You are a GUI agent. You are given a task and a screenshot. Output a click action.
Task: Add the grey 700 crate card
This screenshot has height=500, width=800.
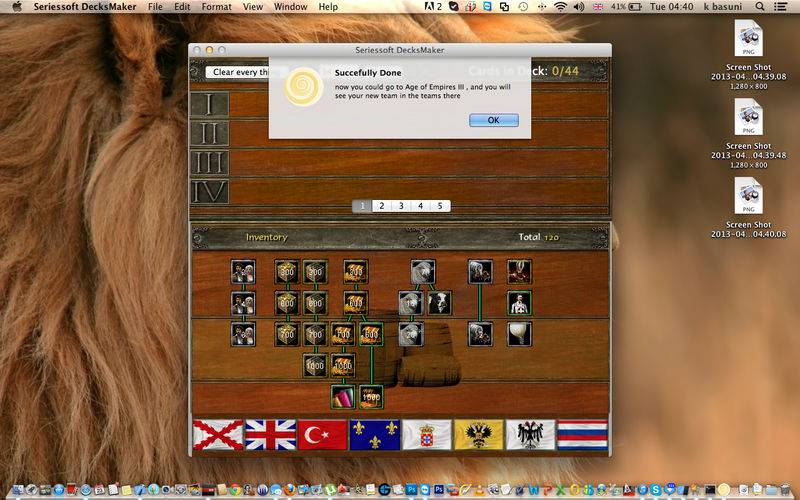click(315, 334)
